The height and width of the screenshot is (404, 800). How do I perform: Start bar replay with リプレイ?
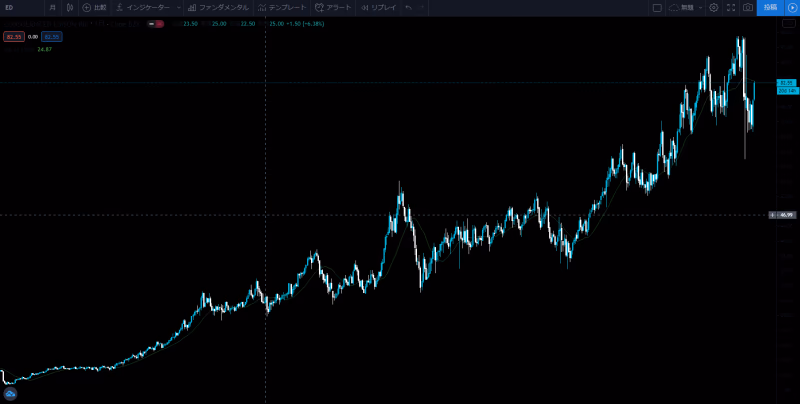click(x=379, y=7)
